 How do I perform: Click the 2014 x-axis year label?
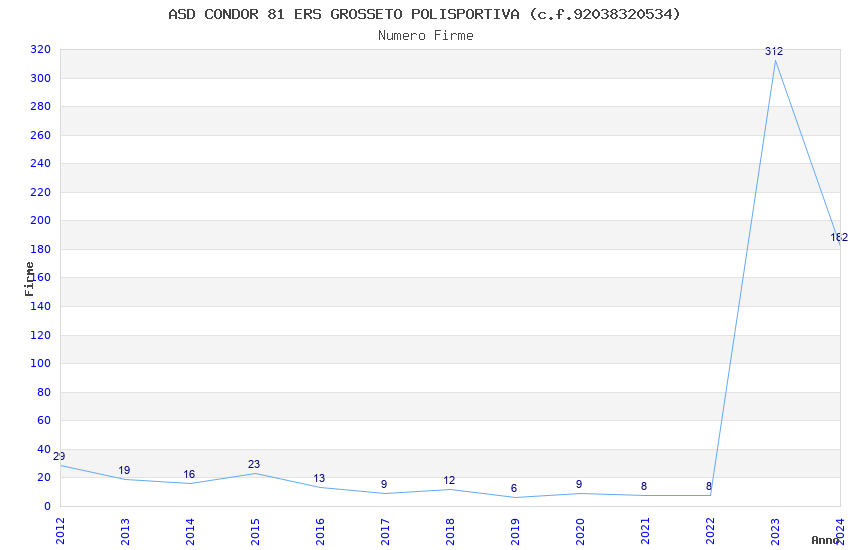click(x=190, y=531)
